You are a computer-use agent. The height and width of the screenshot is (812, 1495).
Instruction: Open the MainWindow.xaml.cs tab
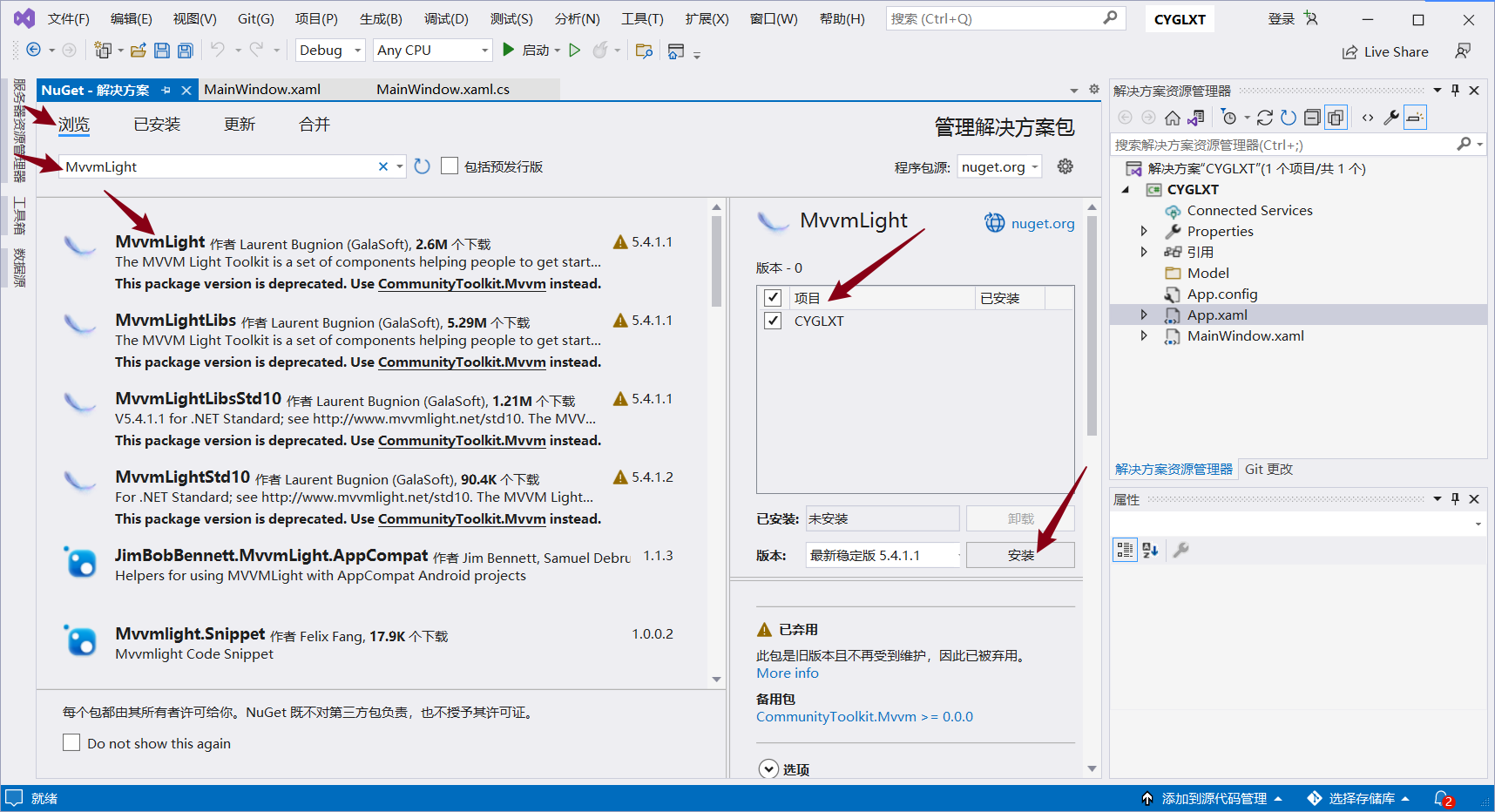(443, 89)
